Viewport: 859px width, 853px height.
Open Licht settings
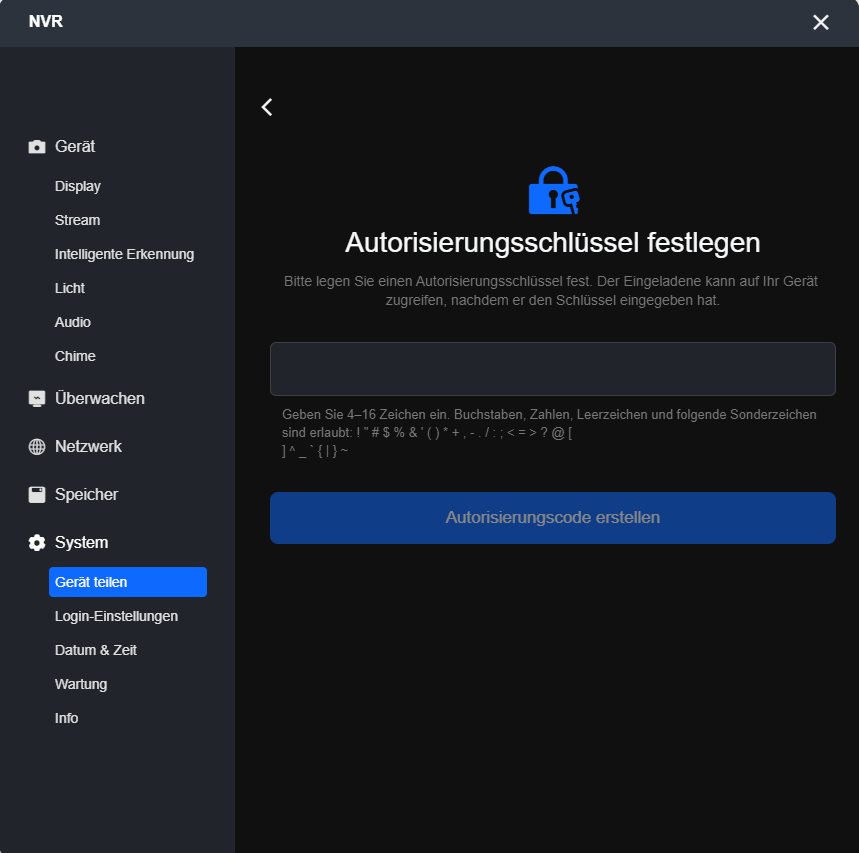coord(70,288)
